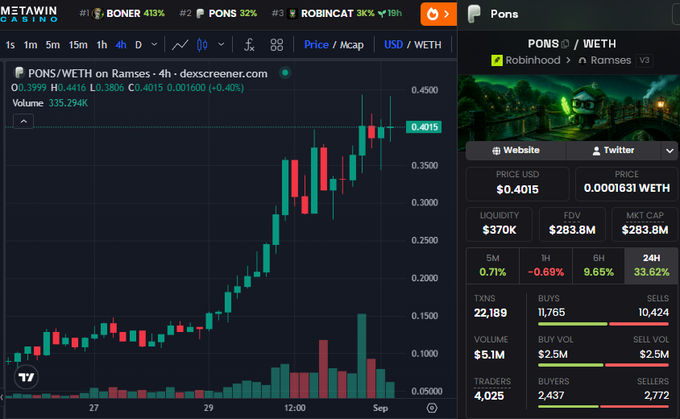This screenshot has width=680, height=419.
Task: Open the chart style dropdown arrow
Action: pos(221,44)
